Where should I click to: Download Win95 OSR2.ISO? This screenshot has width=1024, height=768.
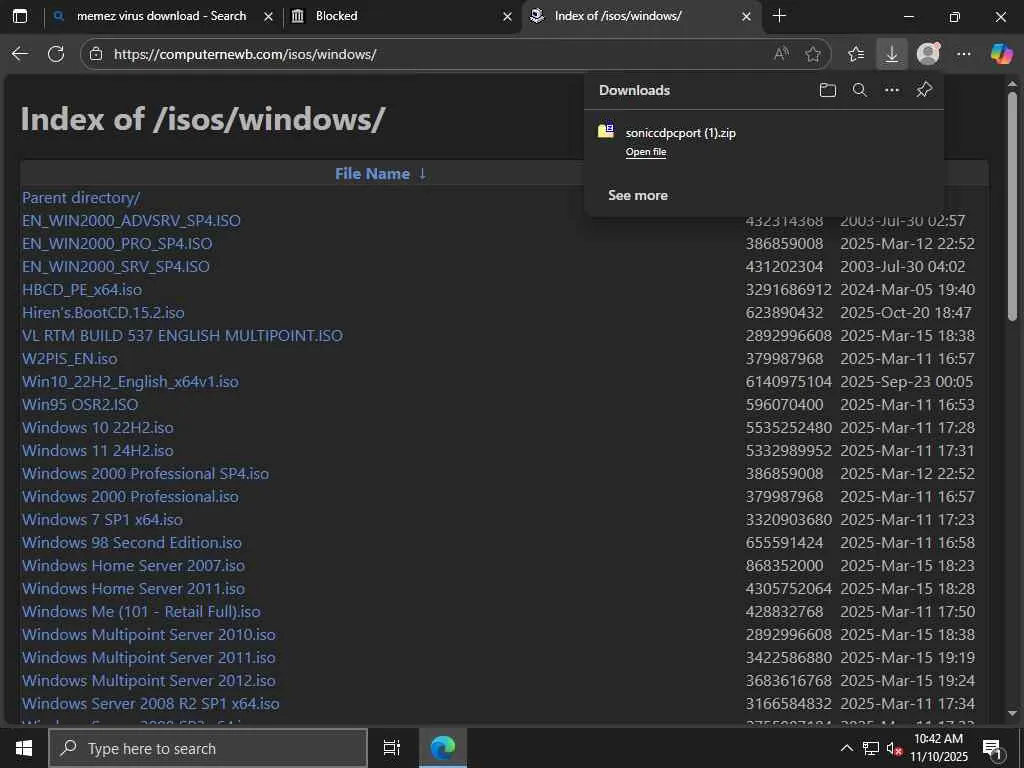[80, 404]
